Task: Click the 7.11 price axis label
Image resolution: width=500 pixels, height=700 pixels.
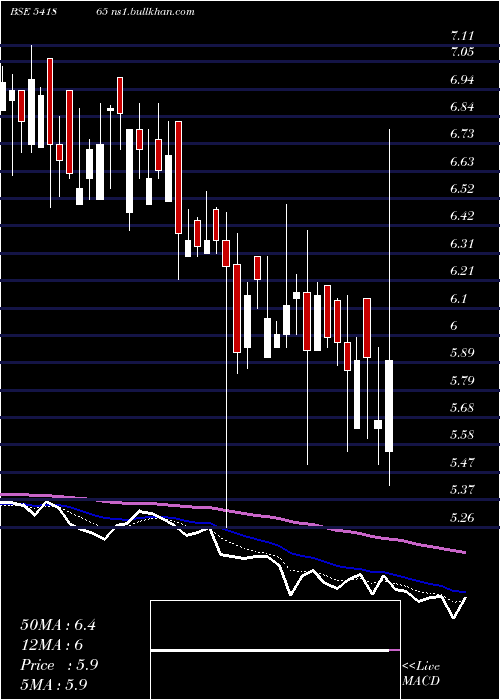Action: pyautogui.click(x=463, y=36)
